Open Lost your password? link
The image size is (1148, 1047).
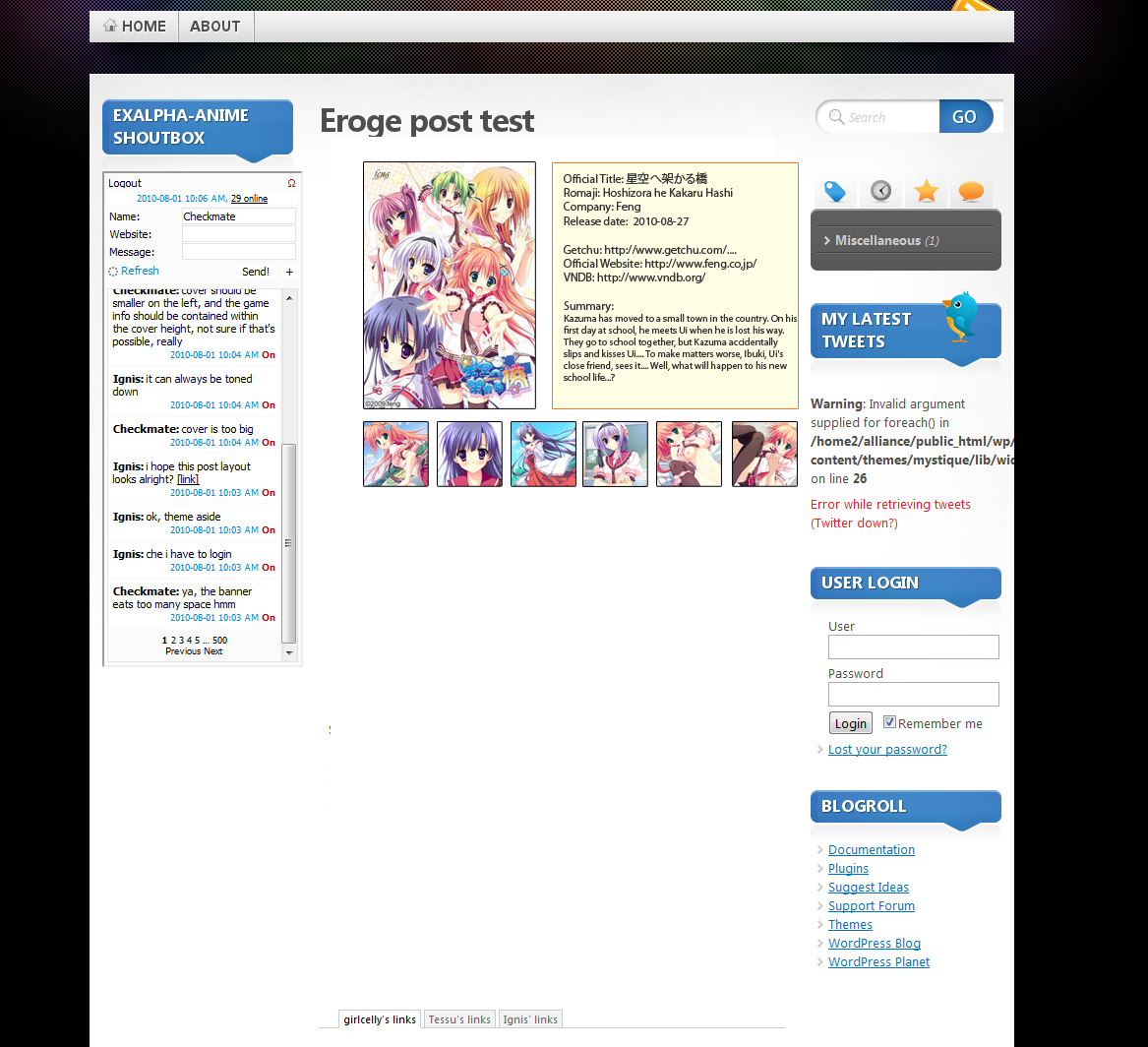click(x=887, y=750)
